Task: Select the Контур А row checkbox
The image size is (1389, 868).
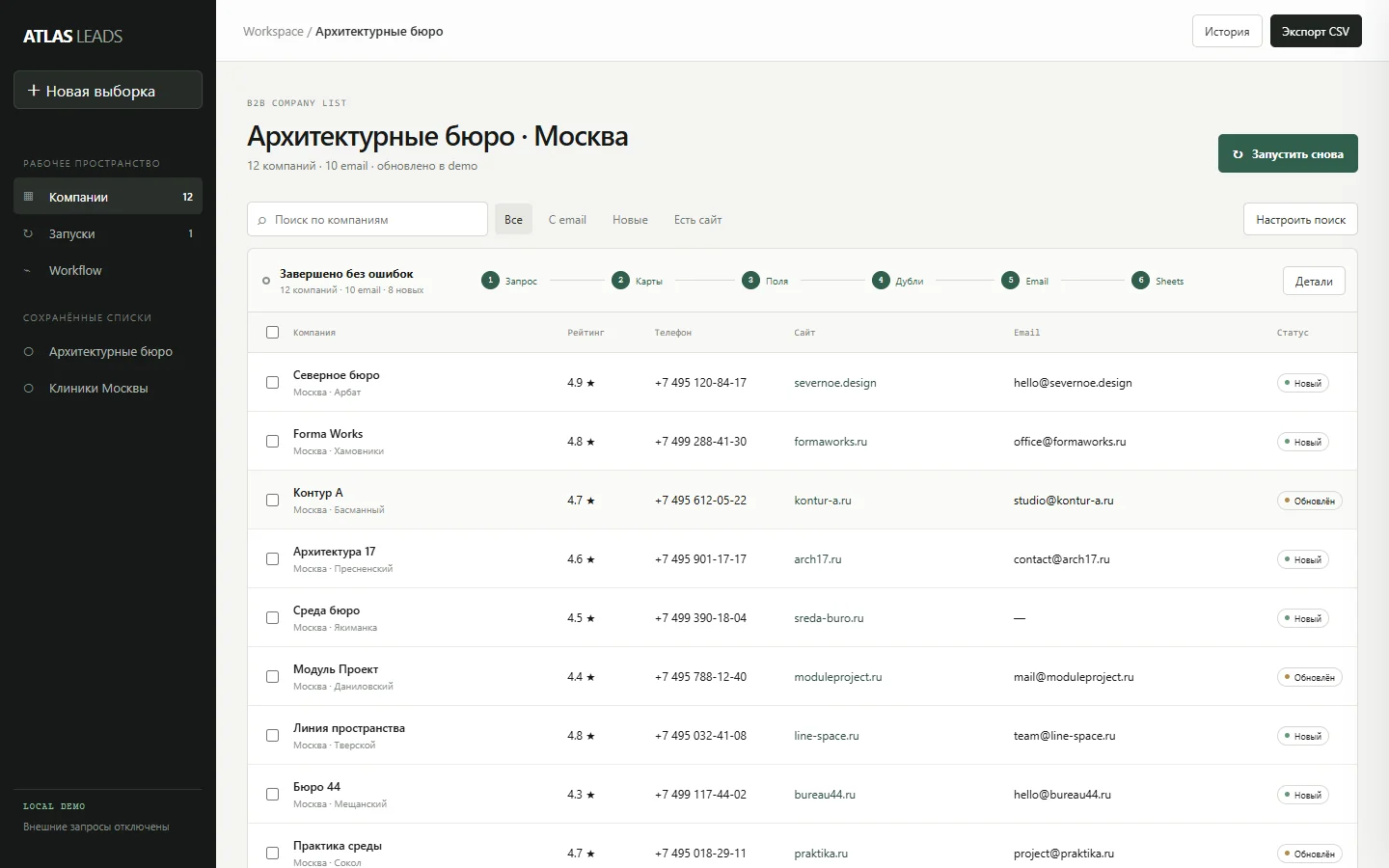Action: pos(272,501)
